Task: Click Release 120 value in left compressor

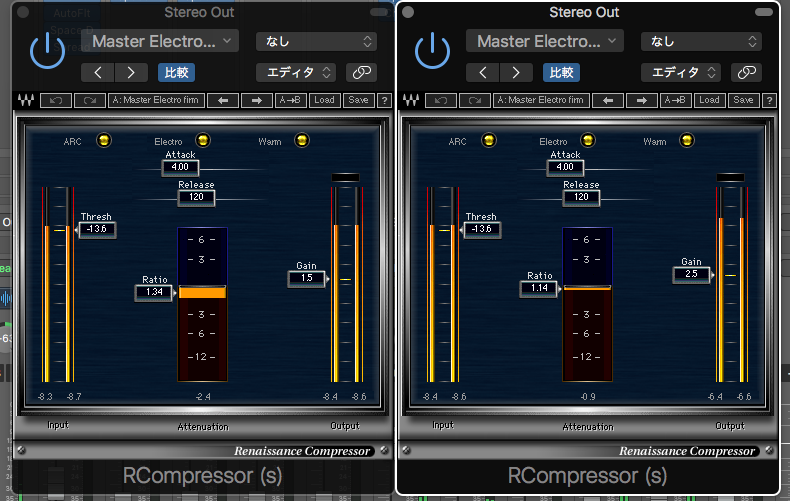Action: coord(196,197)
